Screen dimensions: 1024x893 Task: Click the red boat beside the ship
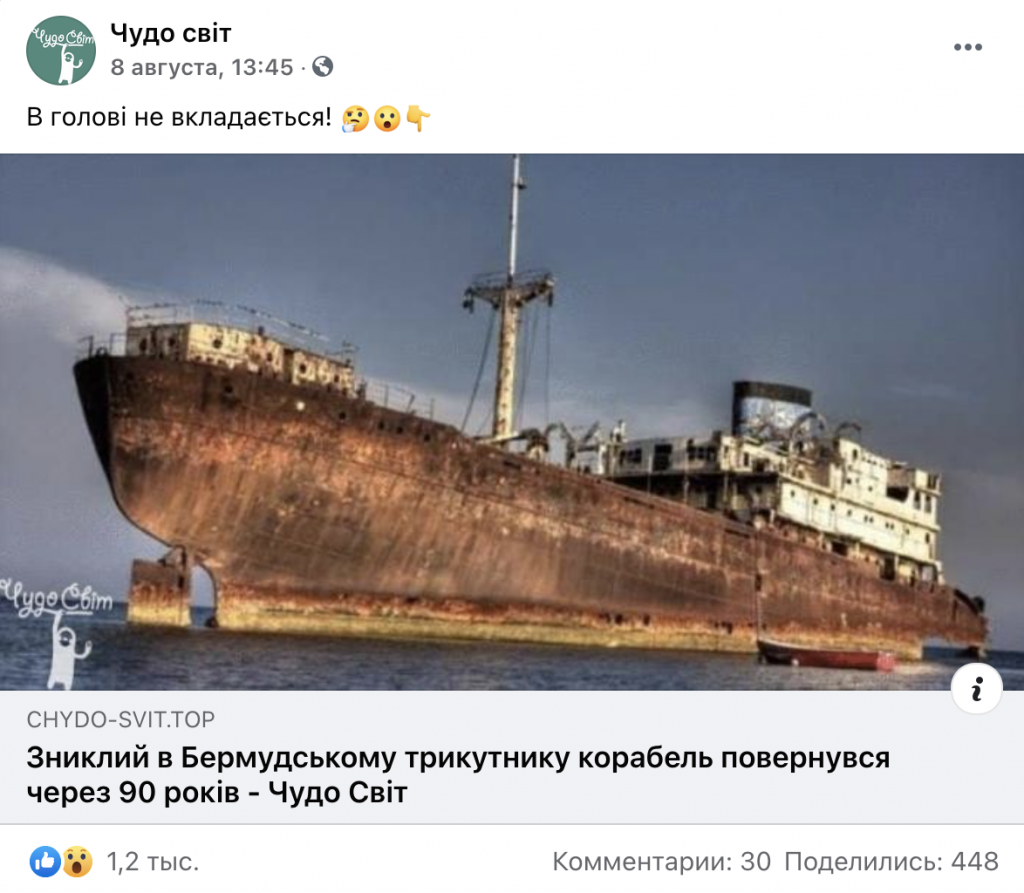(x=826, y=655)
